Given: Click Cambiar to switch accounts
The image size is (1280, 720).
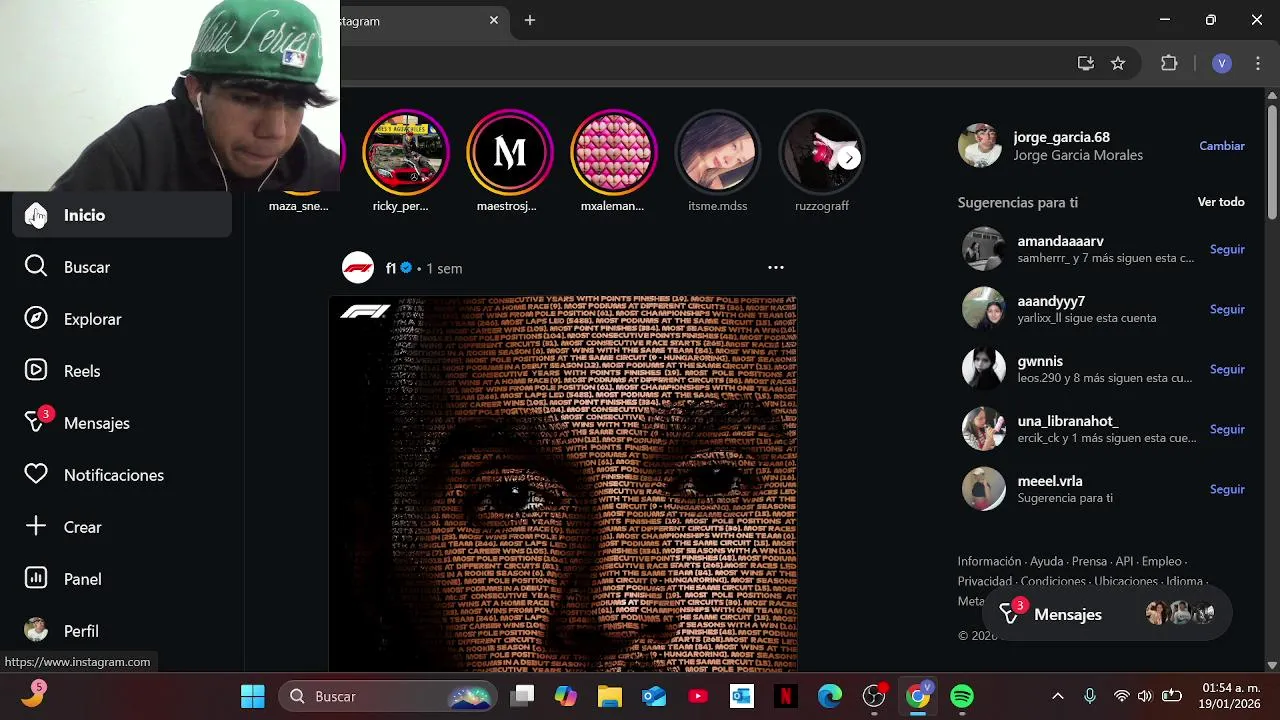Looking at the screenshot, I should click(1222, 146).
